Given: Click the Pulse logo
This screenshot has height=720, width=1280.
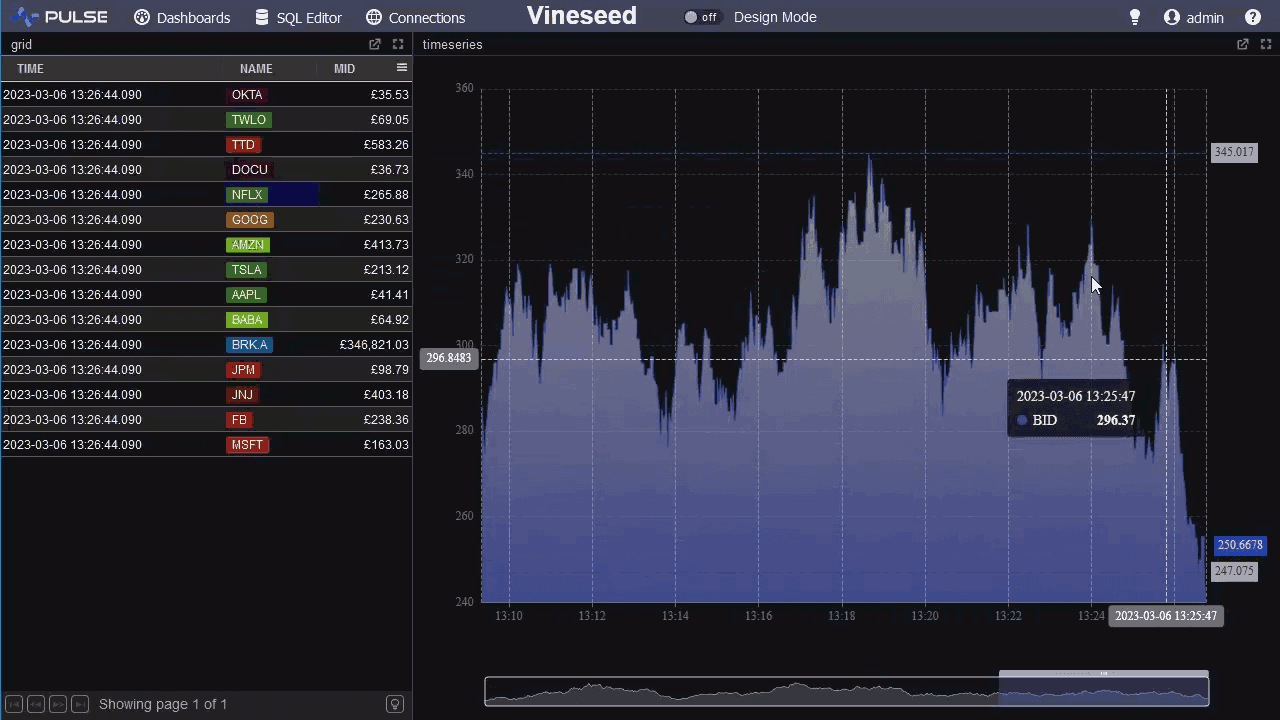Looking at the screenshot, I should (59, 17).
